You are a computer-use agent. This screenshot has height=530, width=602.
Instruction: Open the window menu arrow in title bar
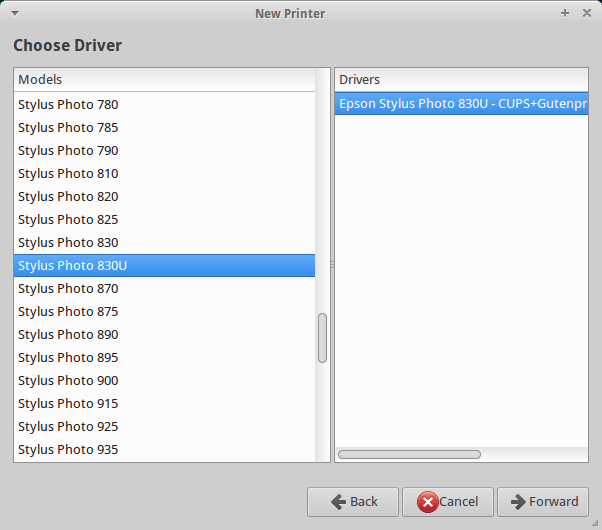[15, 13]
